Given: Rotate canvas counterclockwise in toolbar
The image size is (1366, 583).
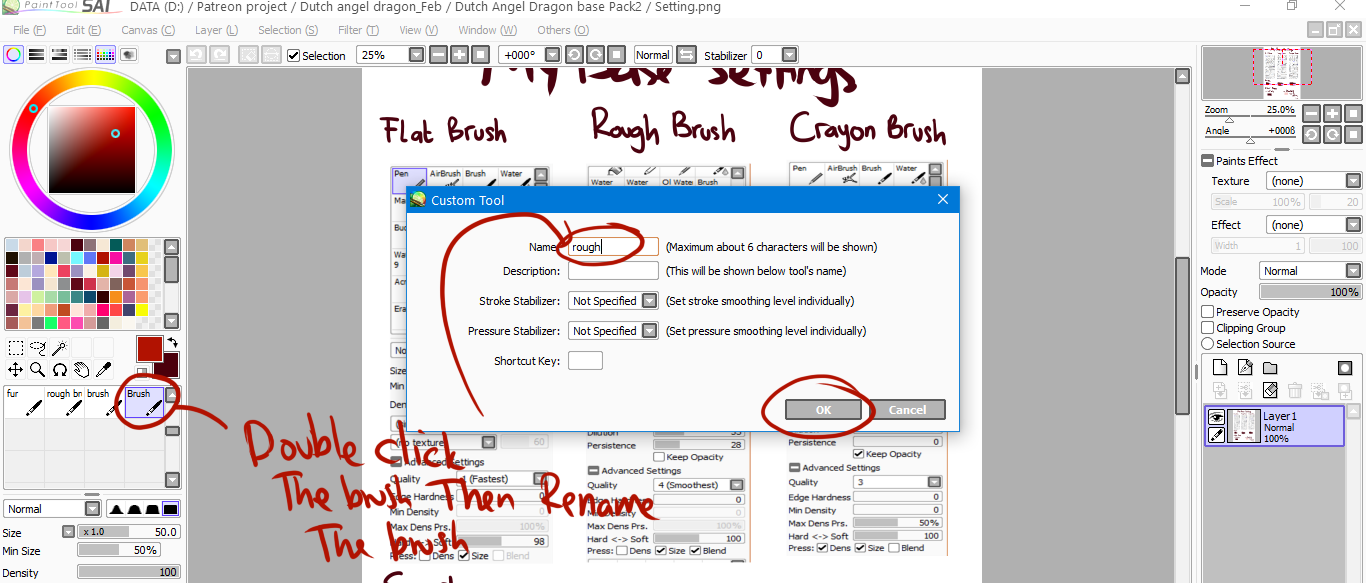Looking at the screenshot, I should click(x=574, y=55).
